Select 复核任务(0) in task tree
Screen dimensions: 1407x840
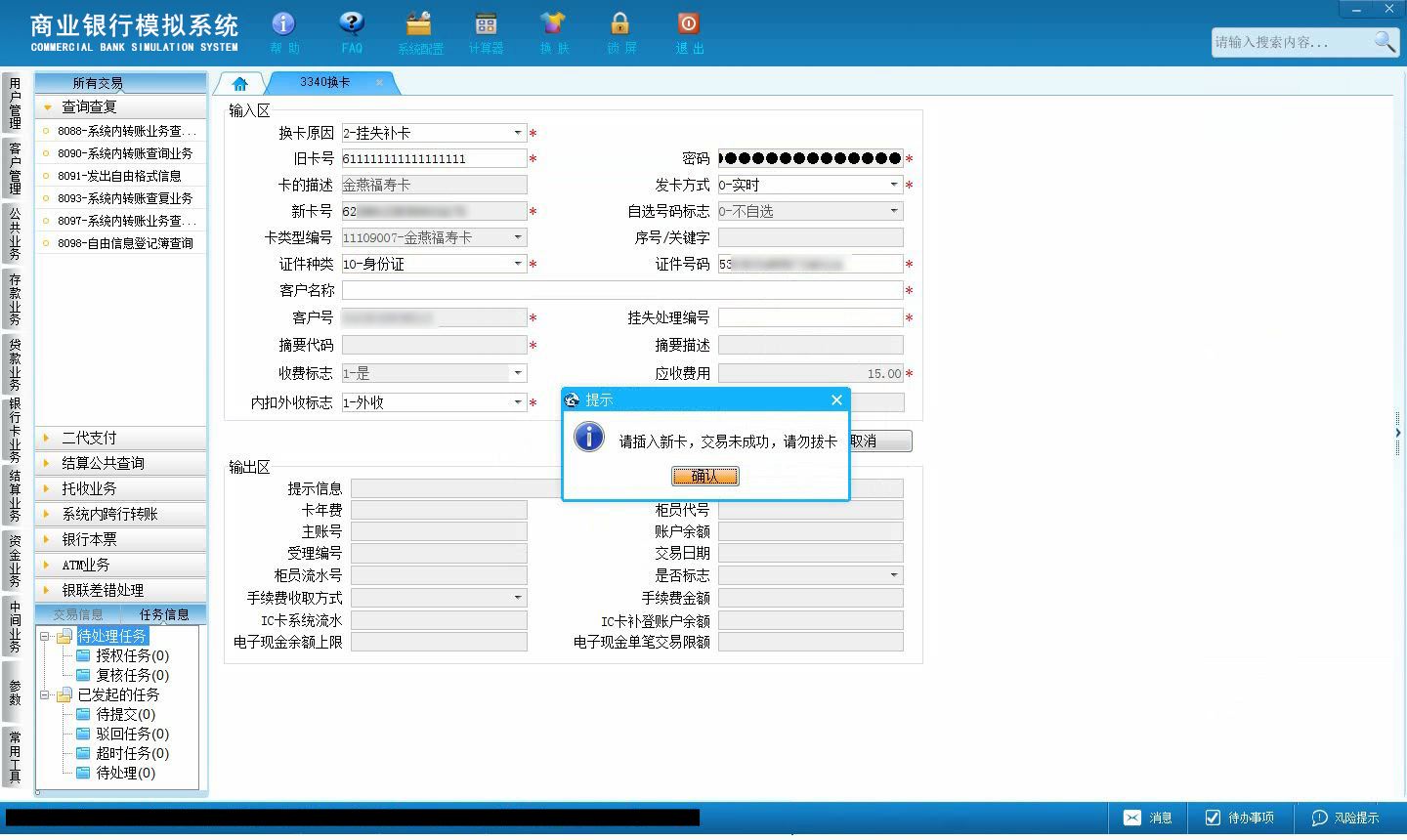(x=132, y=675)
